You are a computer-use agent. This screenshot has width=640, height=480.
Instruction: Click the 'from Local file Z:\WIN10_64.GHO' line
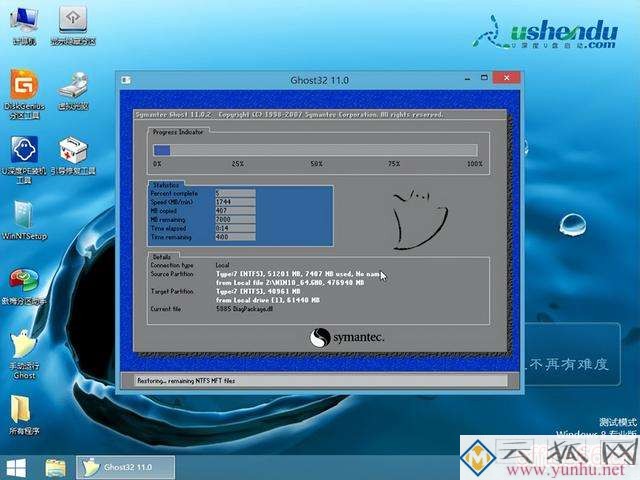tap(290, 282)
